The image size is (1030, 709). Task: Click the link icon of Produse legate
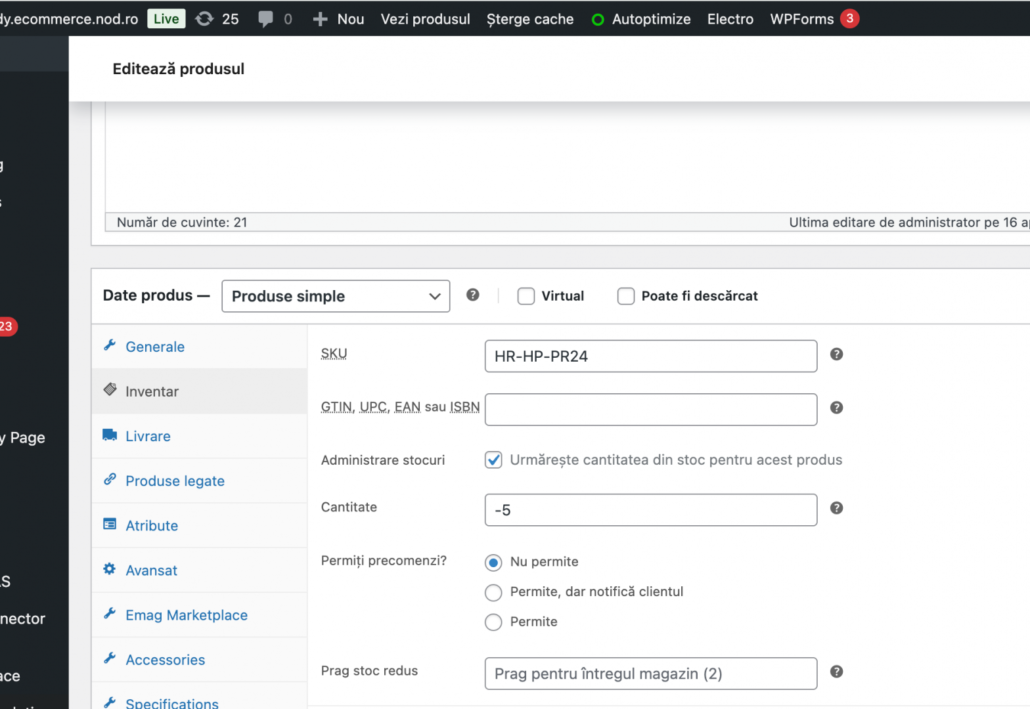tap(110, 480)
